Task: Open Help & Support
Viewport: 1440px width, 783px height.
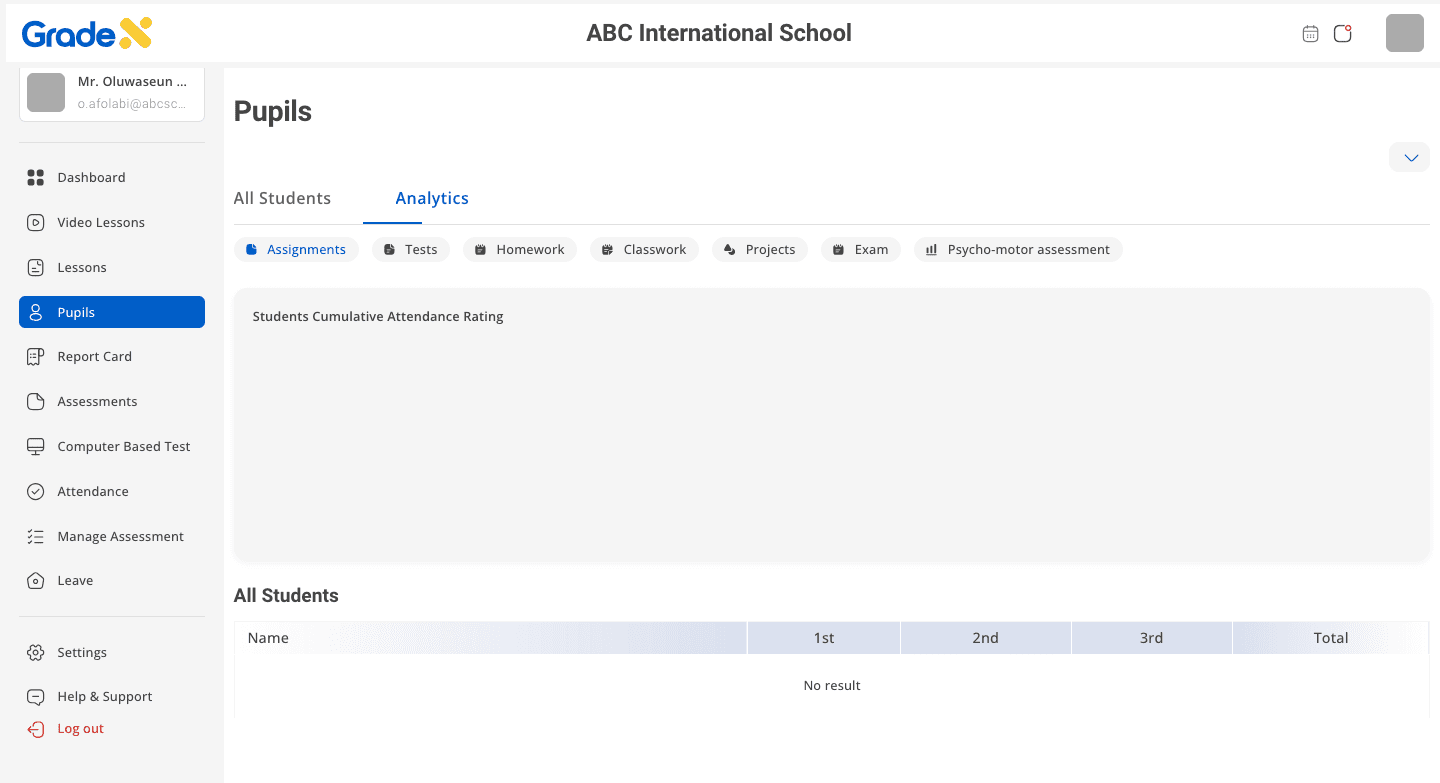Action: [x=104, y=696]
